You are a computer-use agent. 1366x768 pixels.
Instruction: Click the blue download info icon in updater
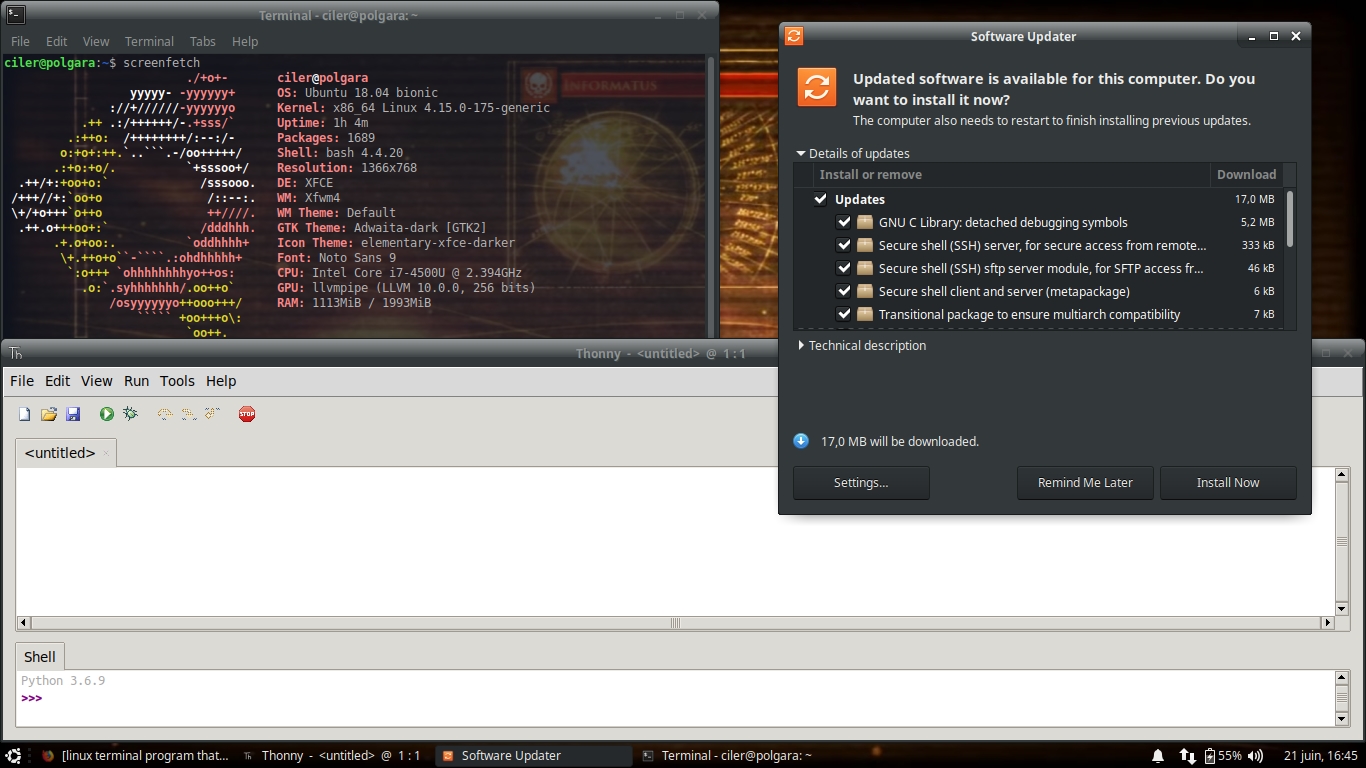(801, 441)
